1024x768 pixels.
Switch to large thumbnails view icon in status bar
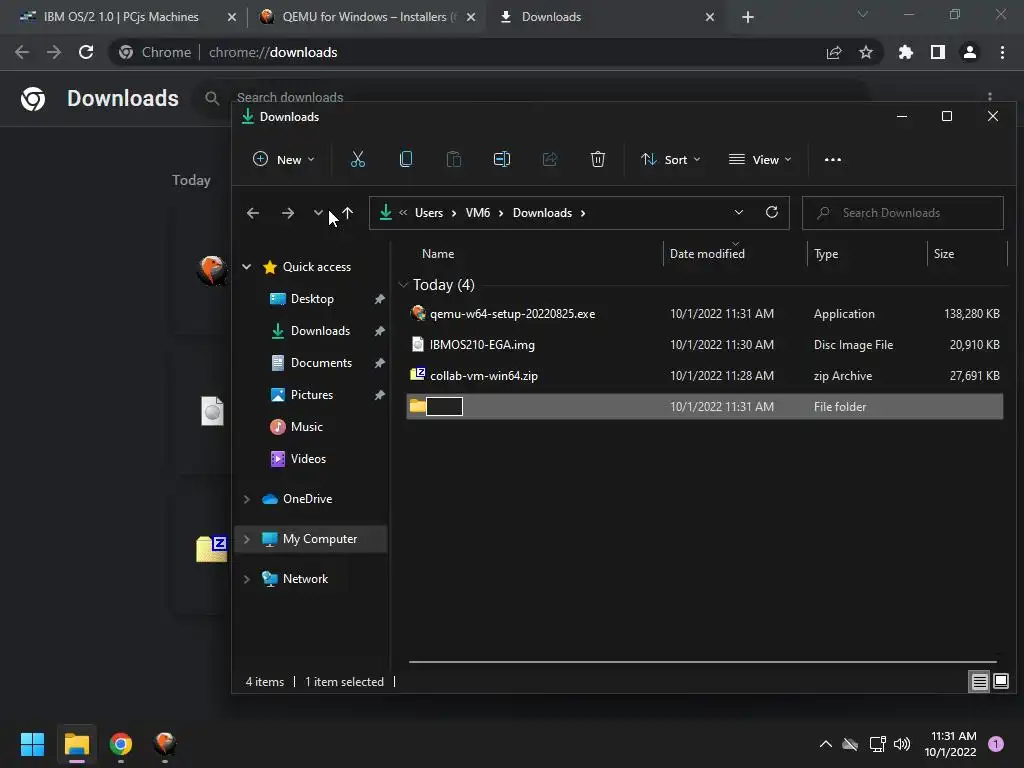[x=1000, y=682]
